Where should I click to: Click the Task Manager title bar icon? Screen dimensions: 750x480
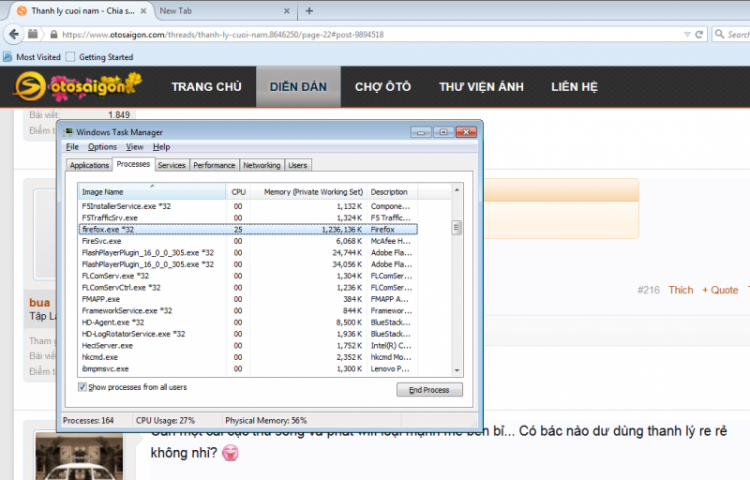click(69, 132)
